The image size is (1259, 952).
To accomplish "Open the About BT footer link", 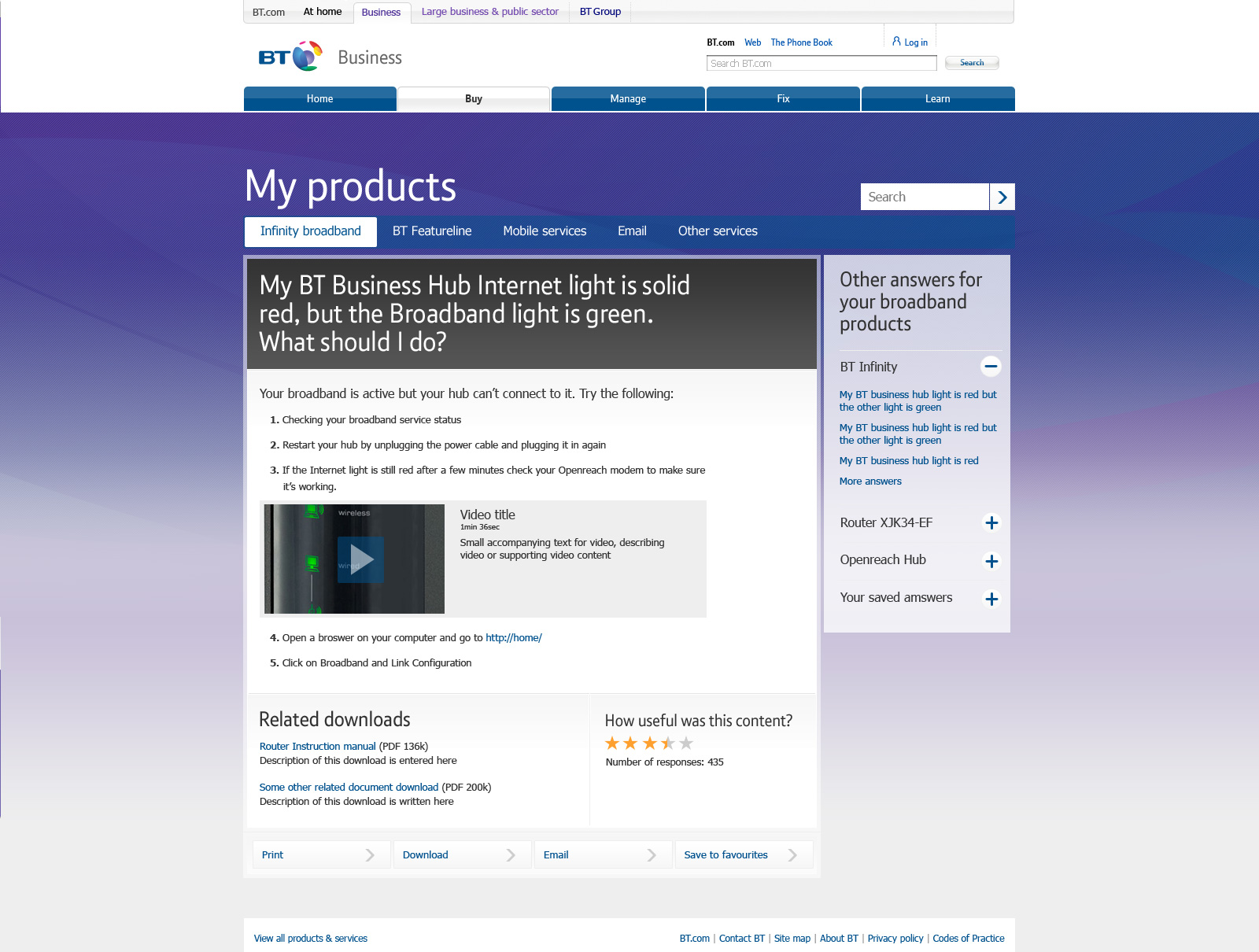I will tap(839, 939).
